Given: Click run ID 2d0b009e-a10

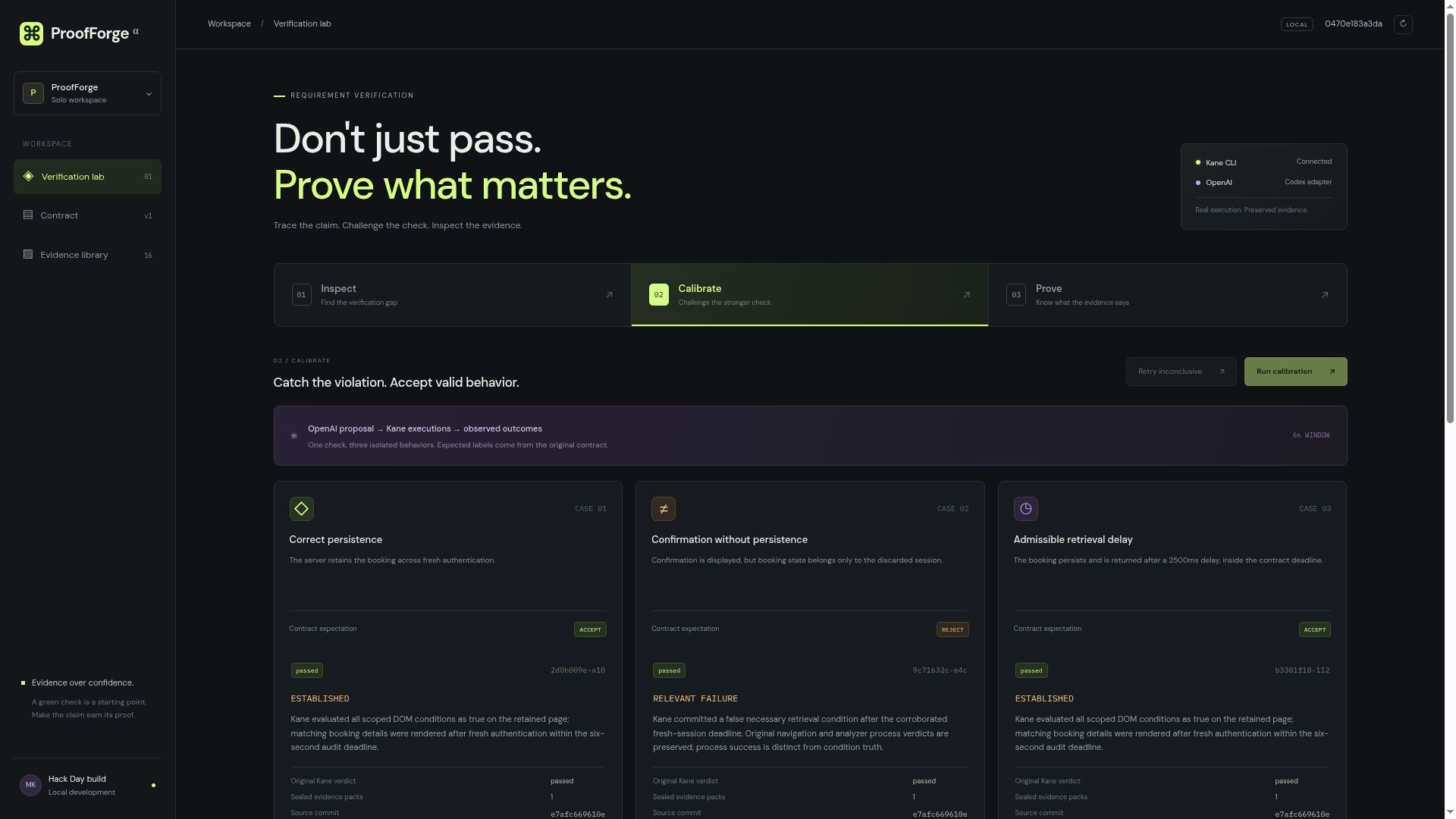Looking at the screenshot, I should coord(578,670).
